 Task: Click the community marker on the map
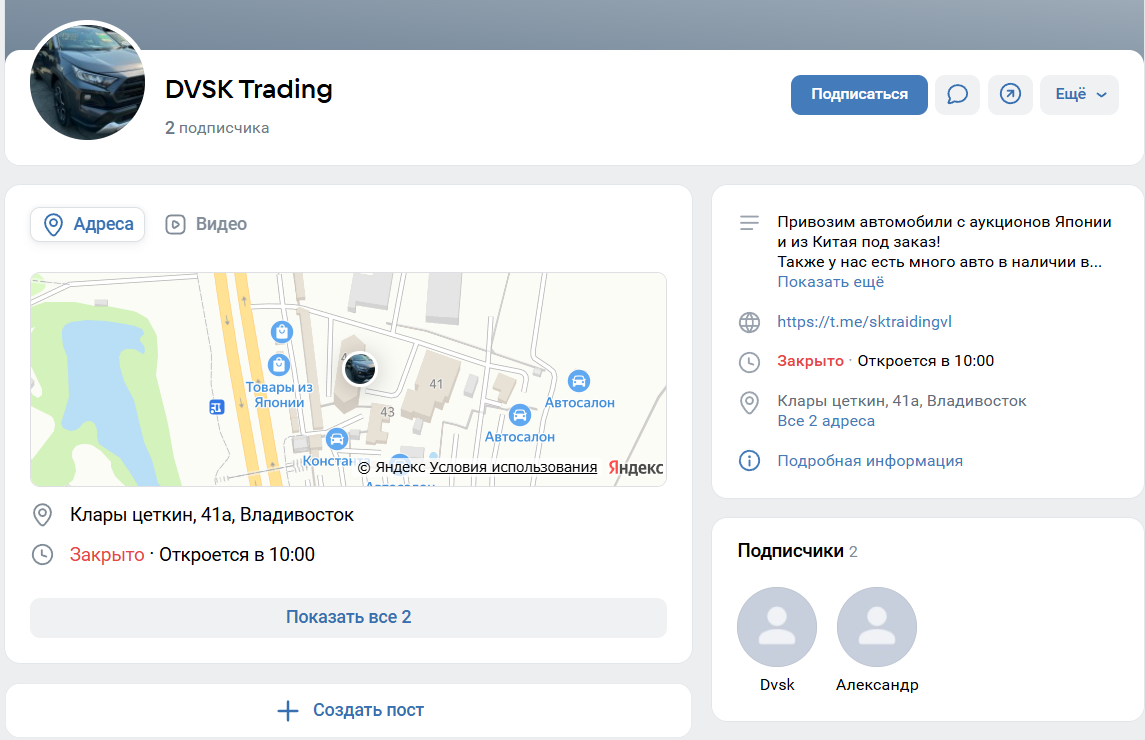pos(360,369)
